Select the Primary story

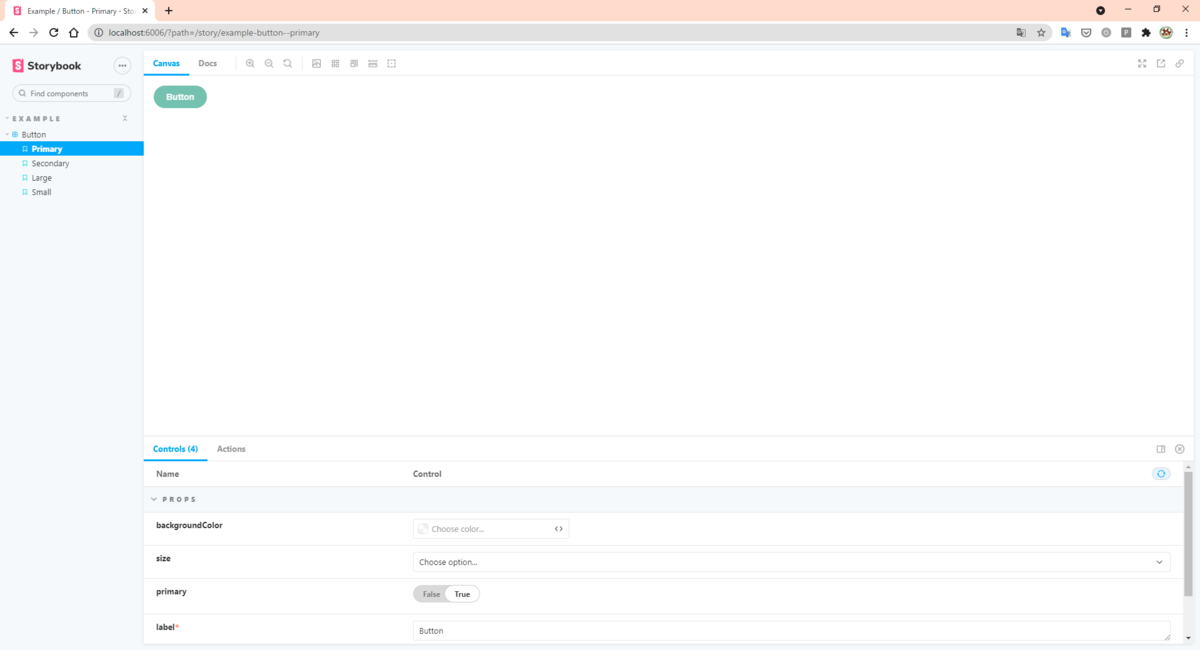tap(72, 149)
